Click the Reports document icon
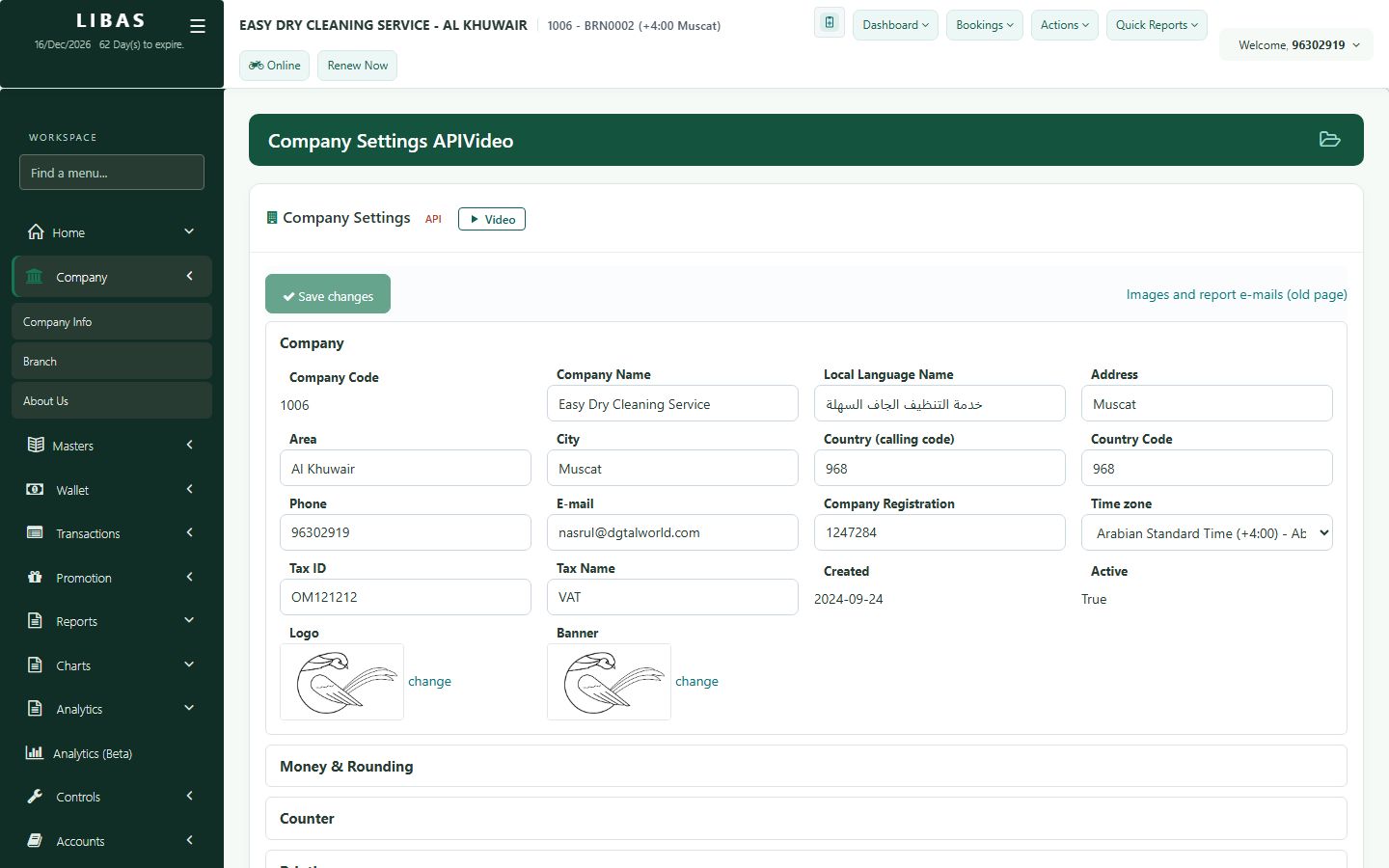Viewport: 1389px width, 868px height. tap(35, 620)
